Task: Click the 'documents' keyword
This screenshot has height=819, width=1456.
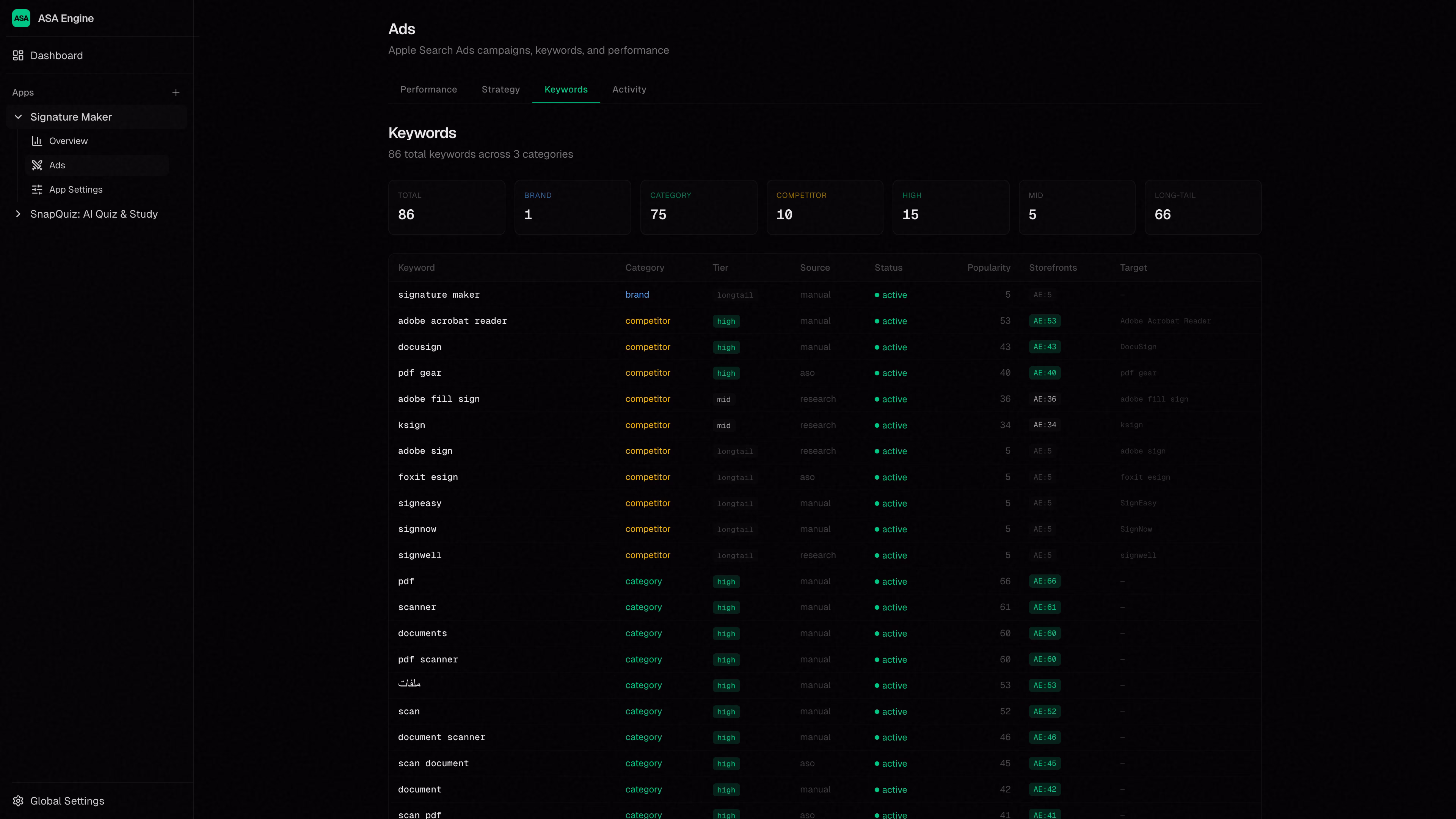Action: [x=422, y=633]
